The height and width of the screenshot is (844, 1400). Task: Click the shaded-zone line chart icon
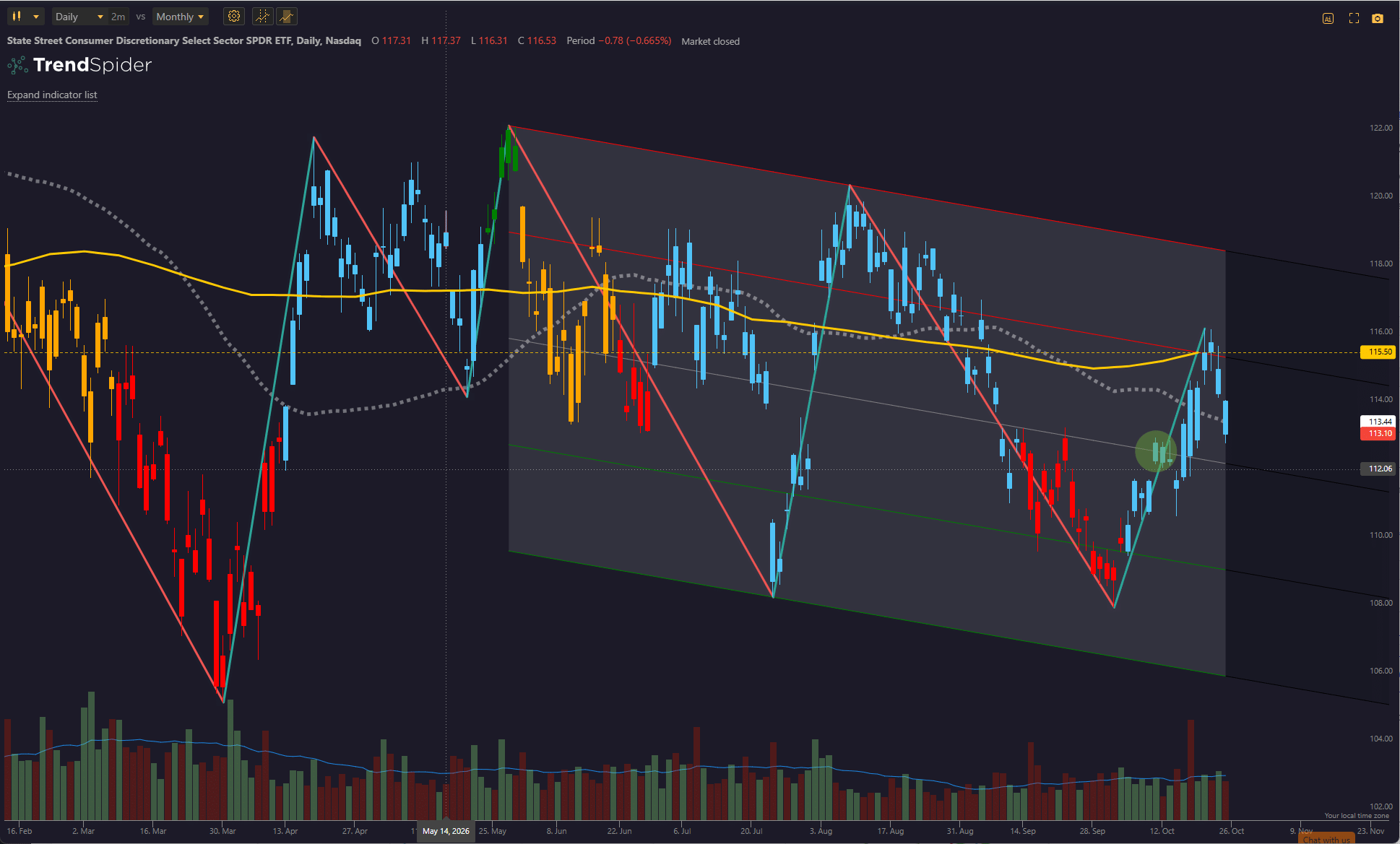(287, 17)
